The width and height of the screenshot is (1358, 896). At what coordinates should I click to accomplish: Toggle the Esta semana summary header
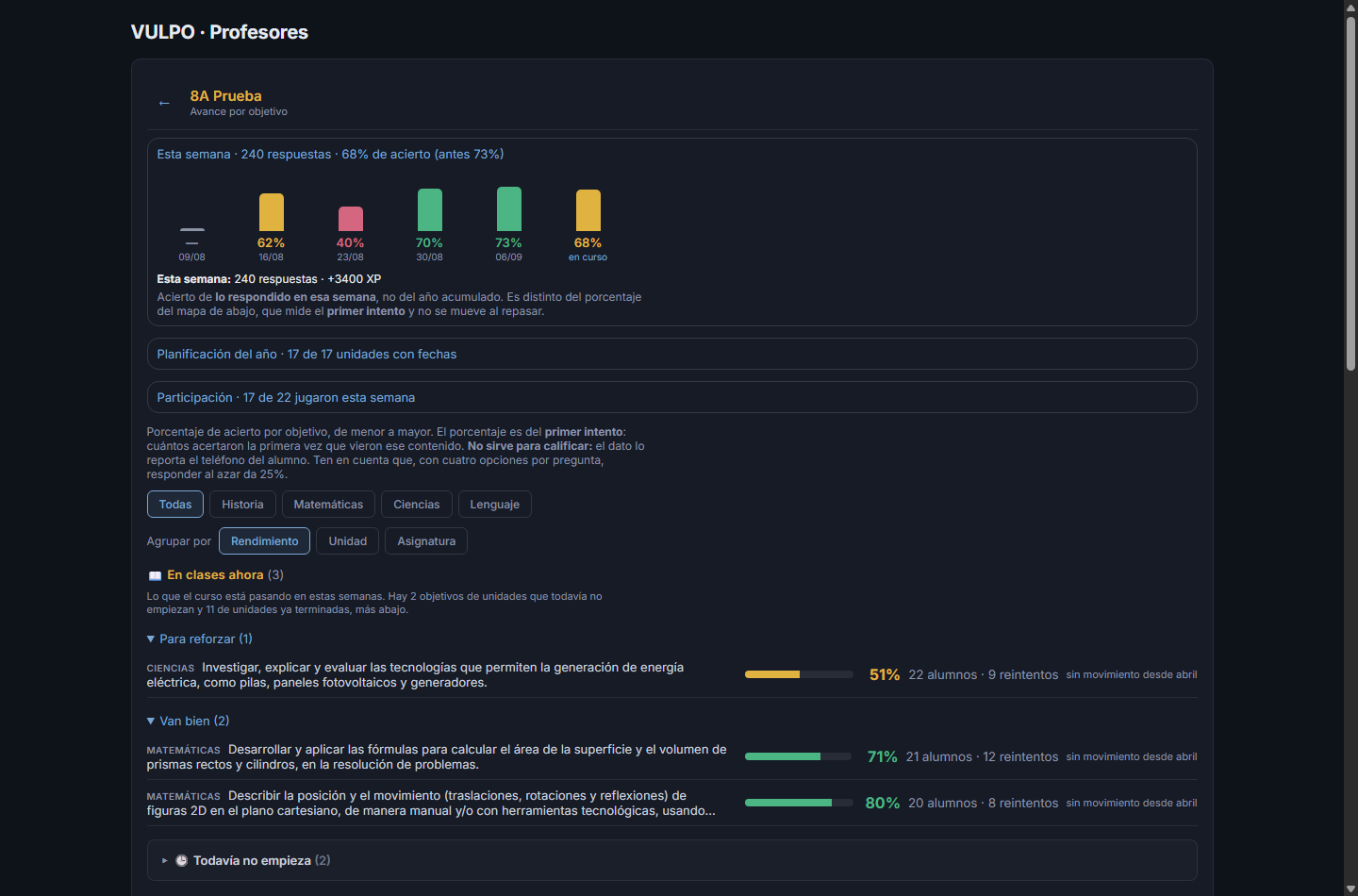tap(330, 155)
